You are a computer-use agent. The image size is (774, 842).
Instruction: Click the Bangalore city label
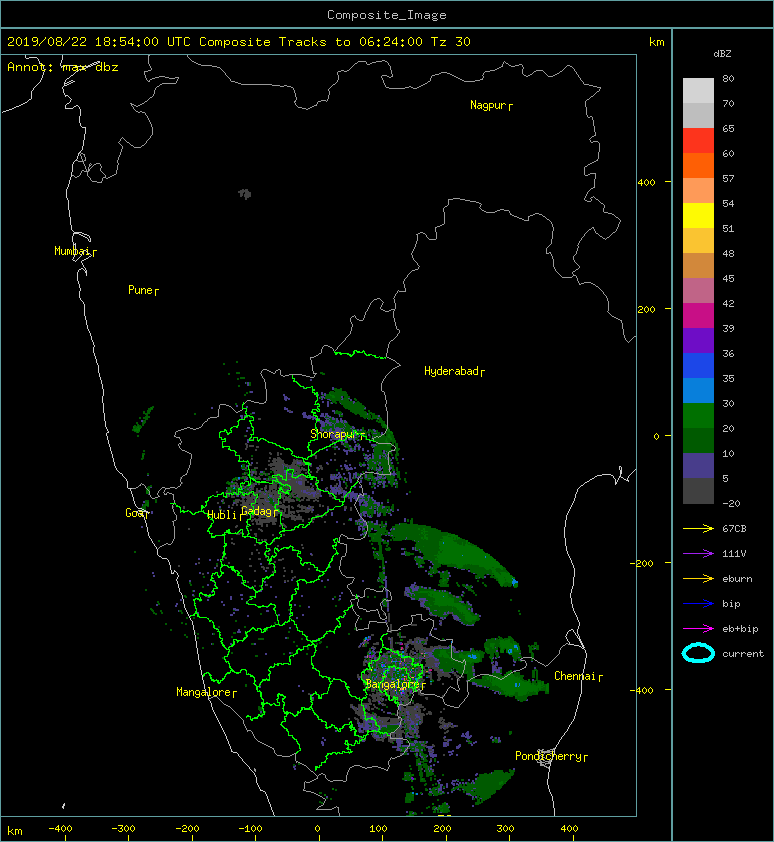393,684
